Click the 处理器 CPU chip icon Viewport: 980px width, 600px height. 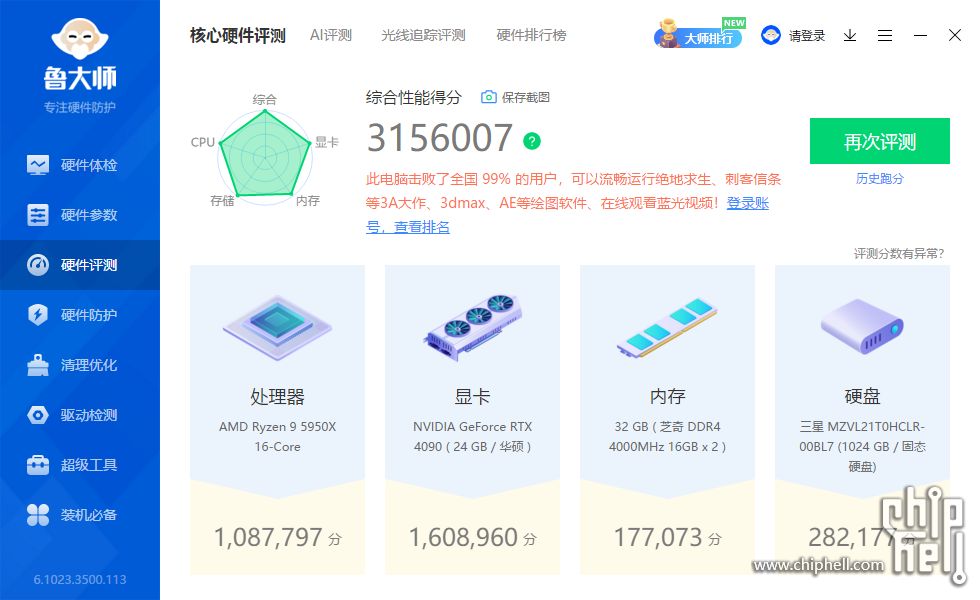(x=278, y=328)
